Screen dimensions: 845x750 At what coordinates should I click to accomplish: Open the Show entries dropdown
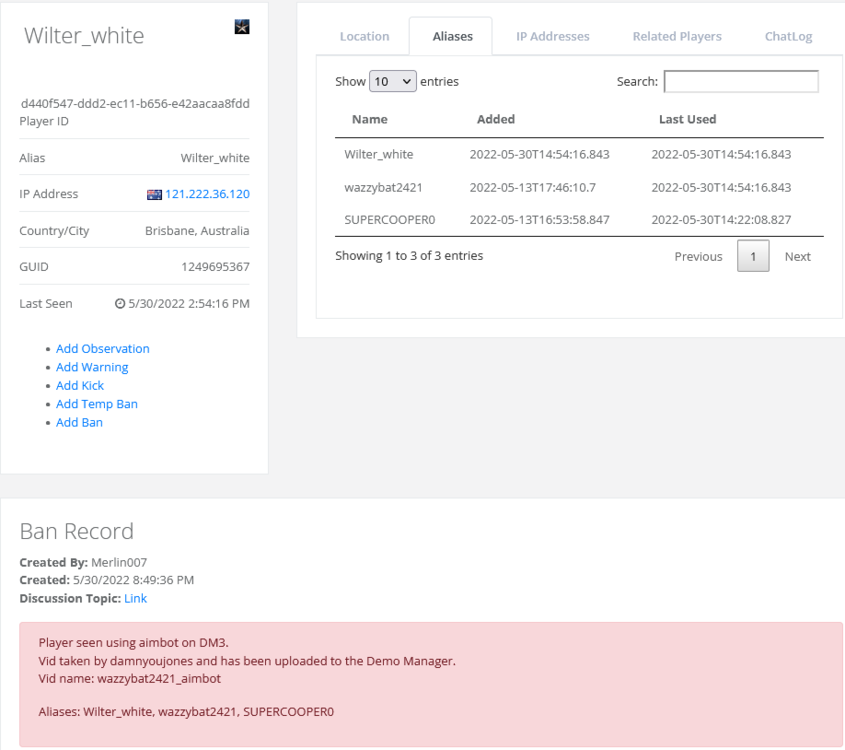tap(393, 82)
